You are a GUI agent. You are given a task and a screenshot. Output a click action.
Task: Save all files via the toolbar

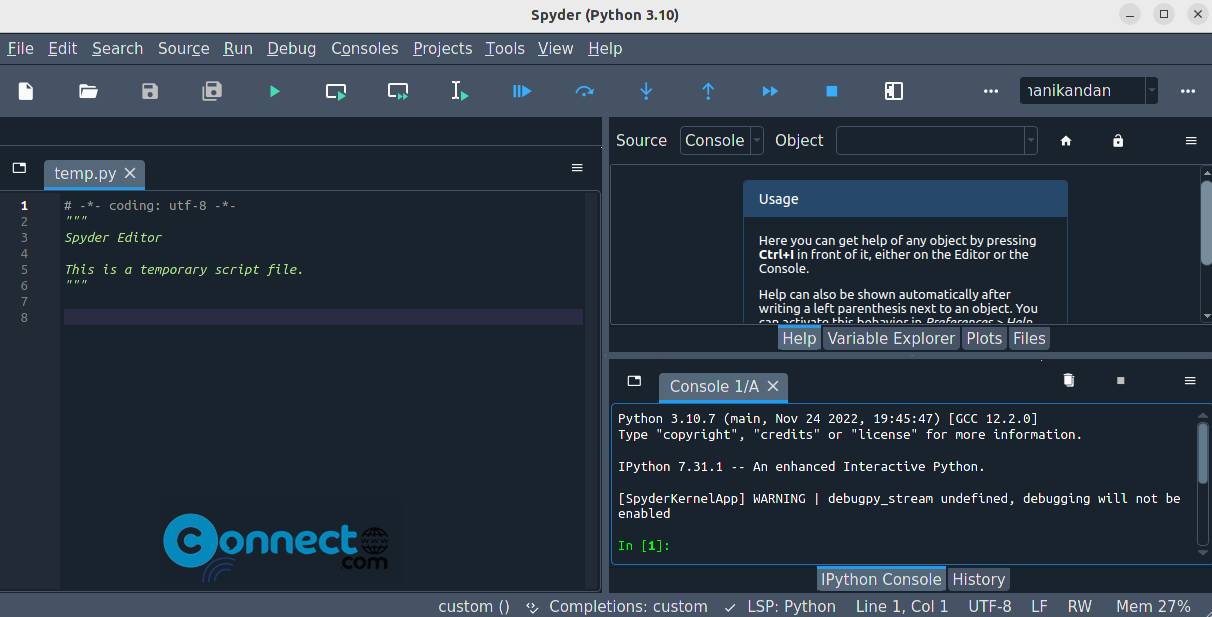tap(212, 91)
